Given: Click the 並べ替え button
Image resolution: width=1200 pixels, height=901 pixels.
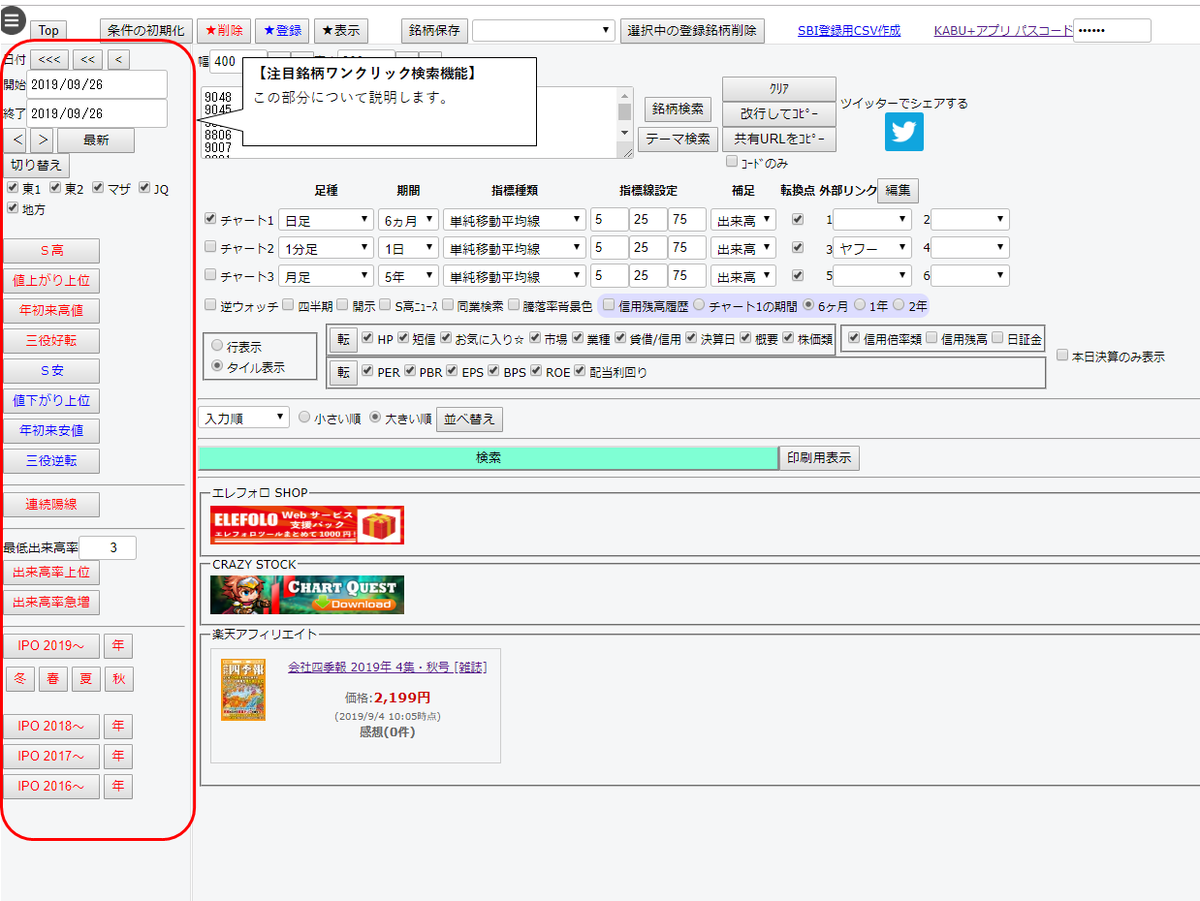Looking at the screenshot, I should tap(469, 419).
